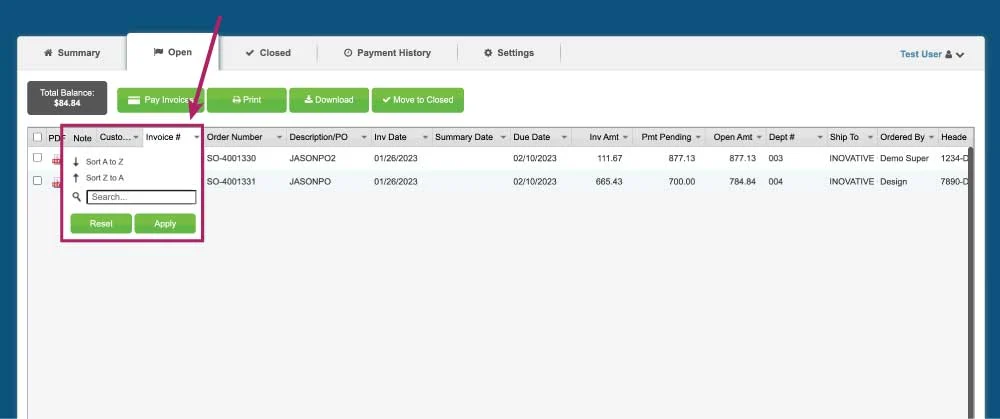The width and height of the screenshot is (1000, 419).
Task: Open the Dept # column filter arrow
Action: 820,138
